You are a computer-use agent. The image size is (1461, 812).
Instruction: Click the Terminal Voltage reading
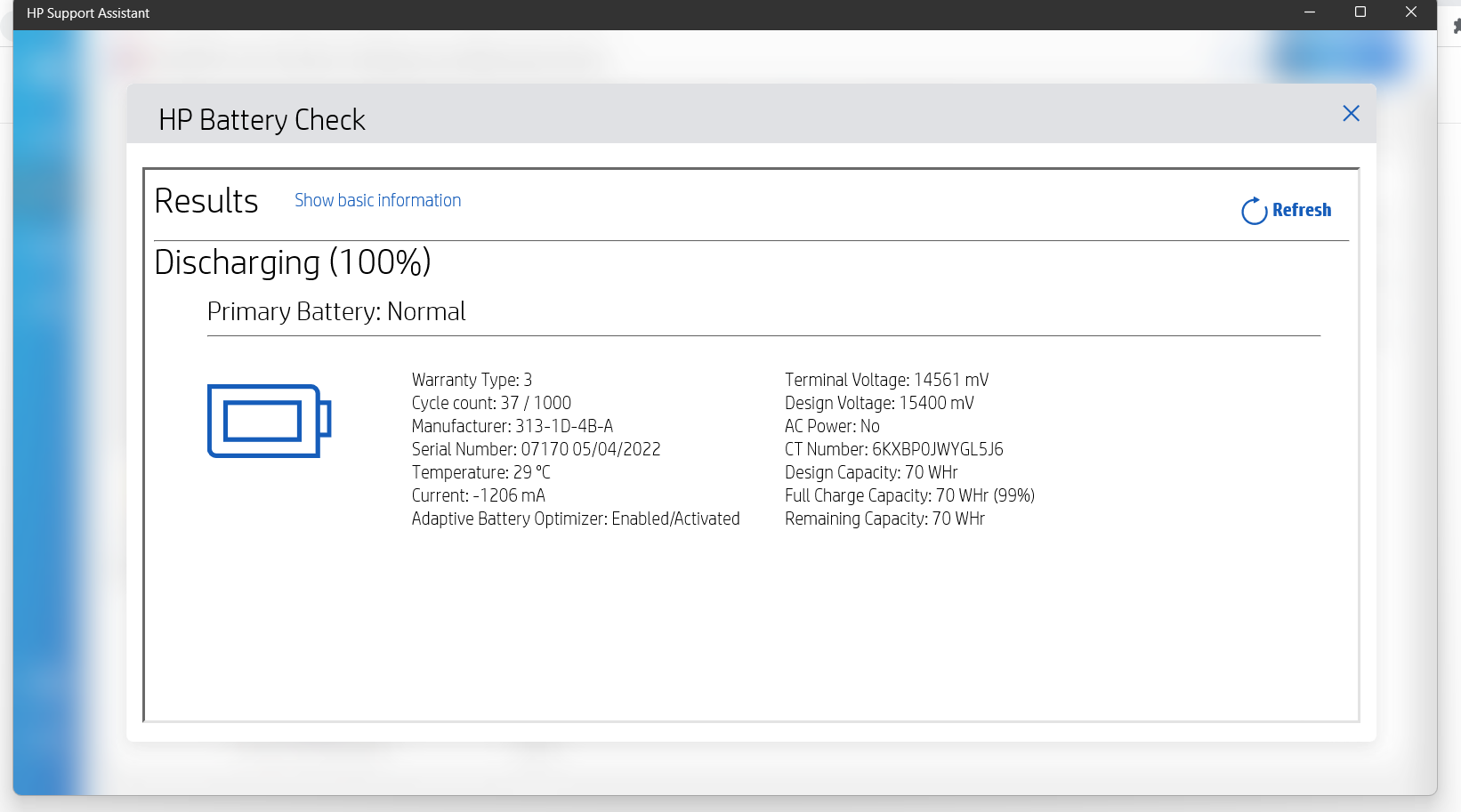[886, 380]
